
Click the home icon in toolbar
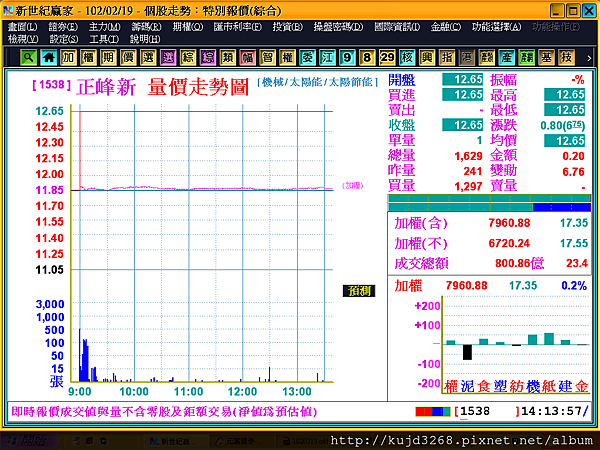coord(48,58)
